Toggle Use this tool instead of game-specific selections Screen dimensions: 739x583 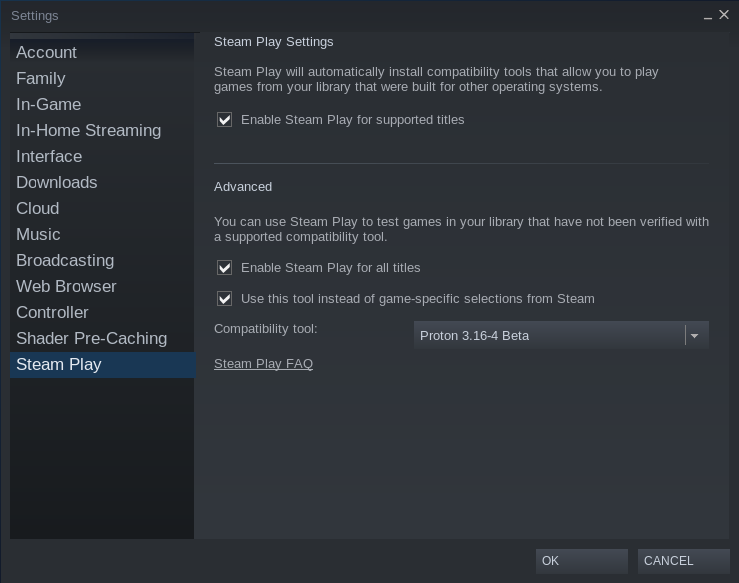coord(225,299)
